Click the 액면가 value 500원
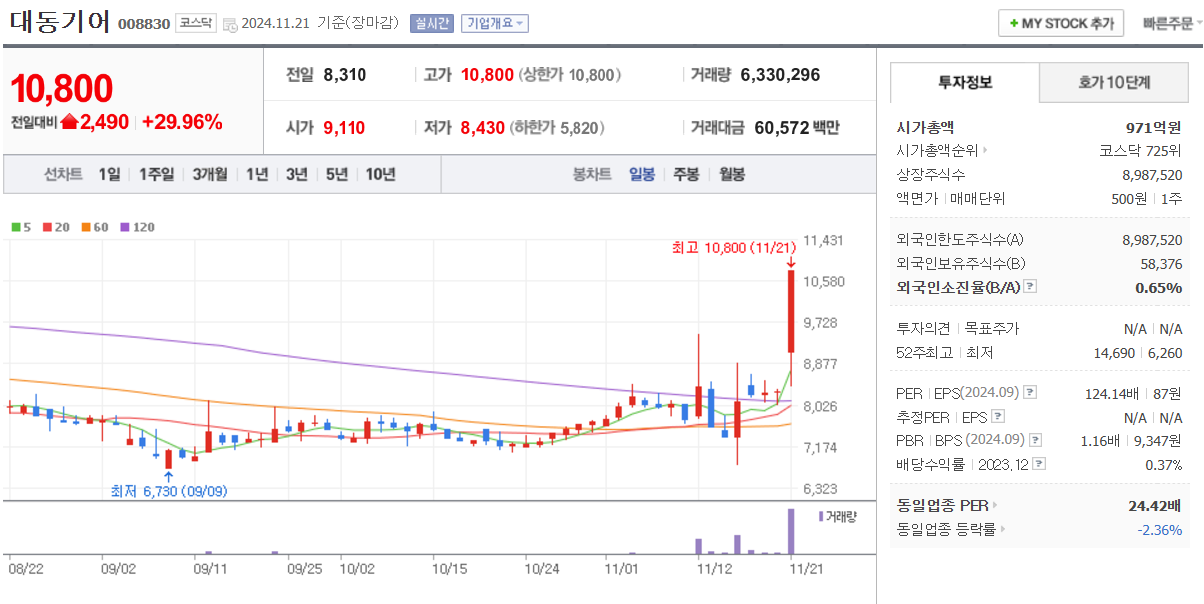The width and height of the screenshot is (1204, 604). coord(1127,199)
